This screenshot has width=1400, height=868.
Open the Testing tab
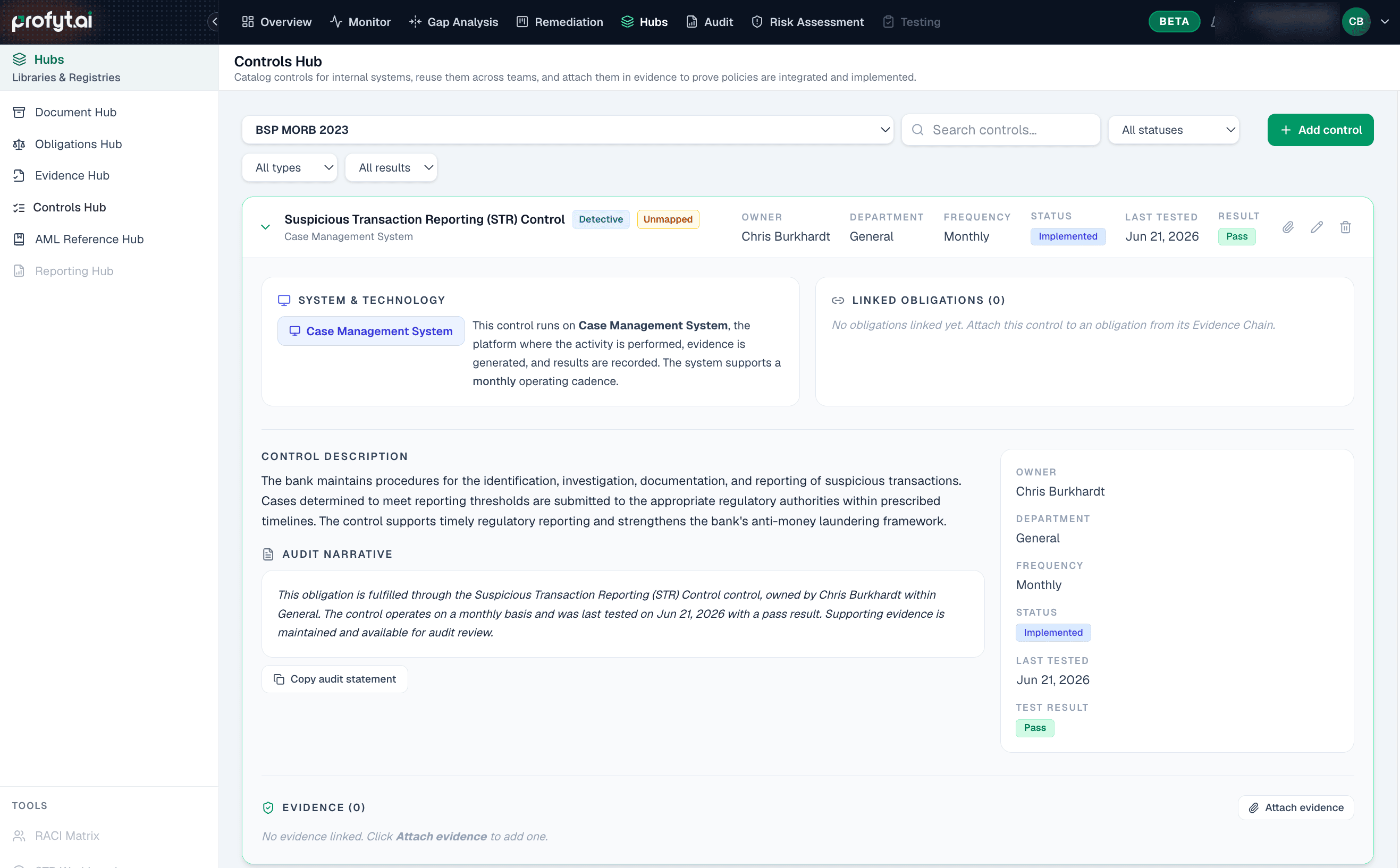tap(912, 22)
